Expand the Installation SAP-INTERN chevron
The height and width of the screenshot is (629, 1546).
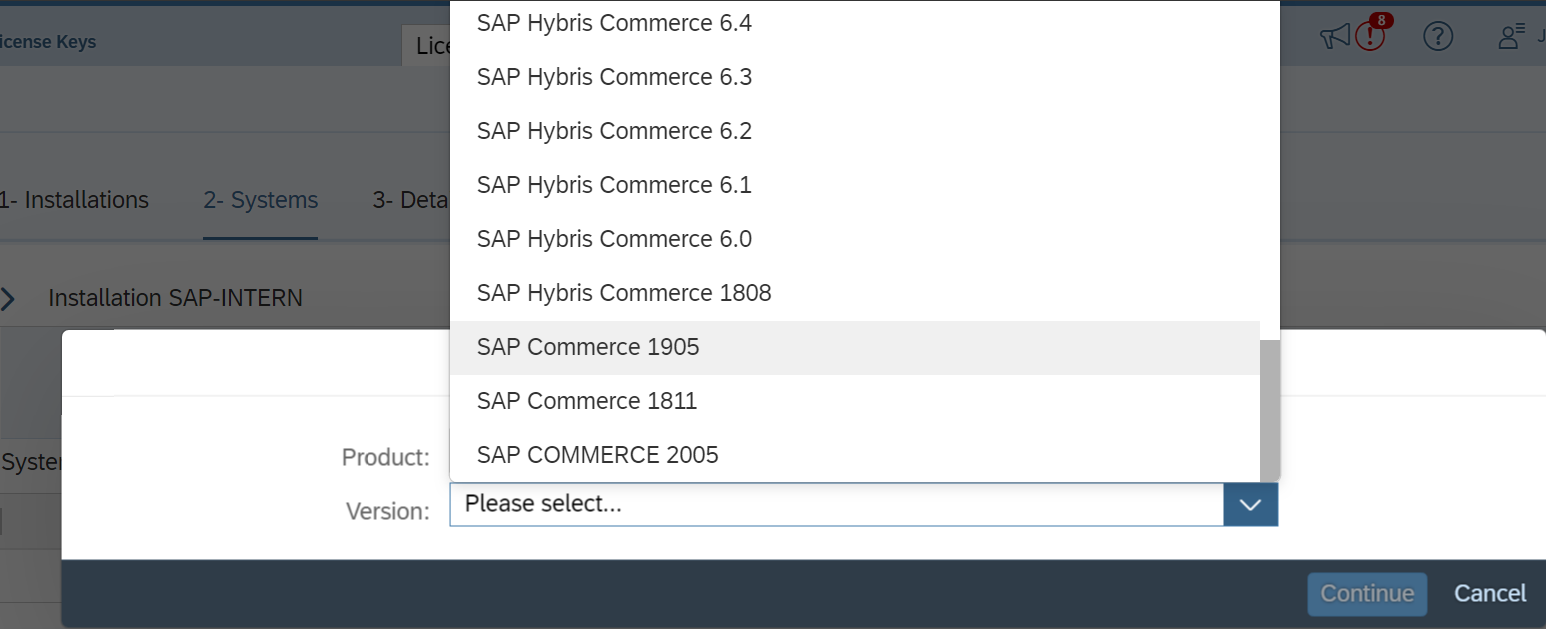coord(9,298)
